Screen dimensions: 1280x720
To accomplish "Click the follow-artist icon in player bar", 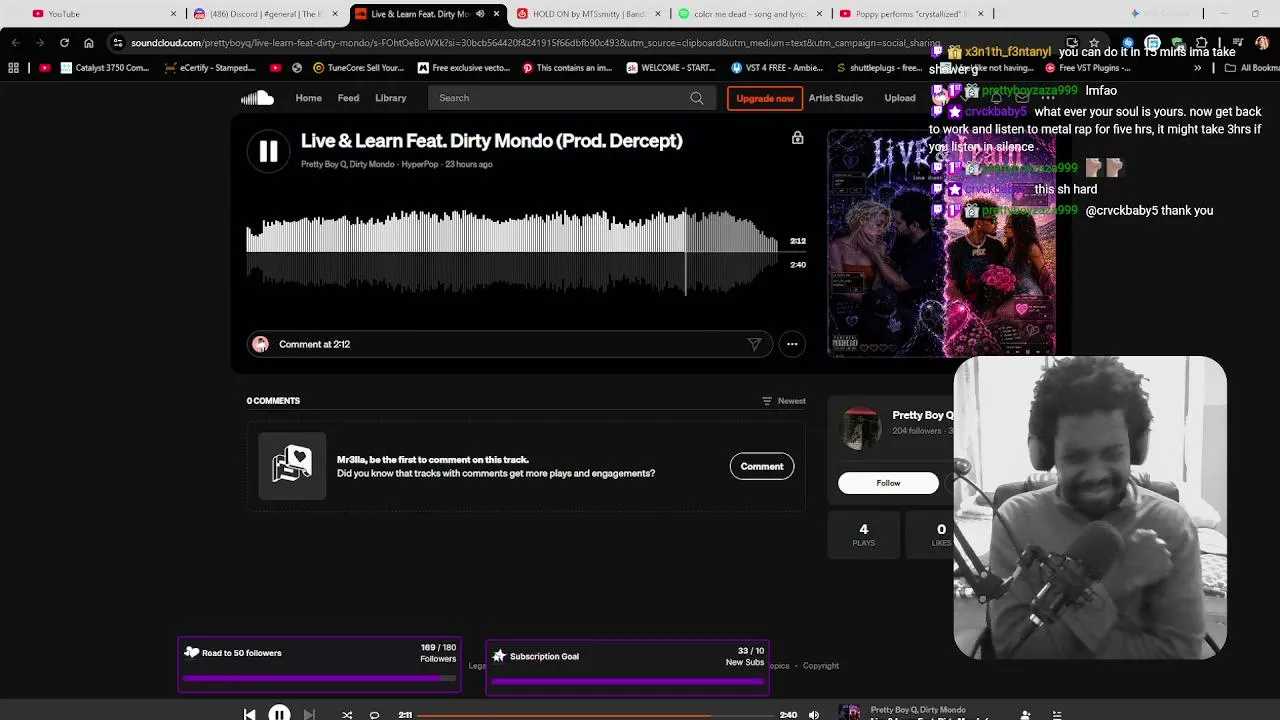I will (x=1025, y=715).
